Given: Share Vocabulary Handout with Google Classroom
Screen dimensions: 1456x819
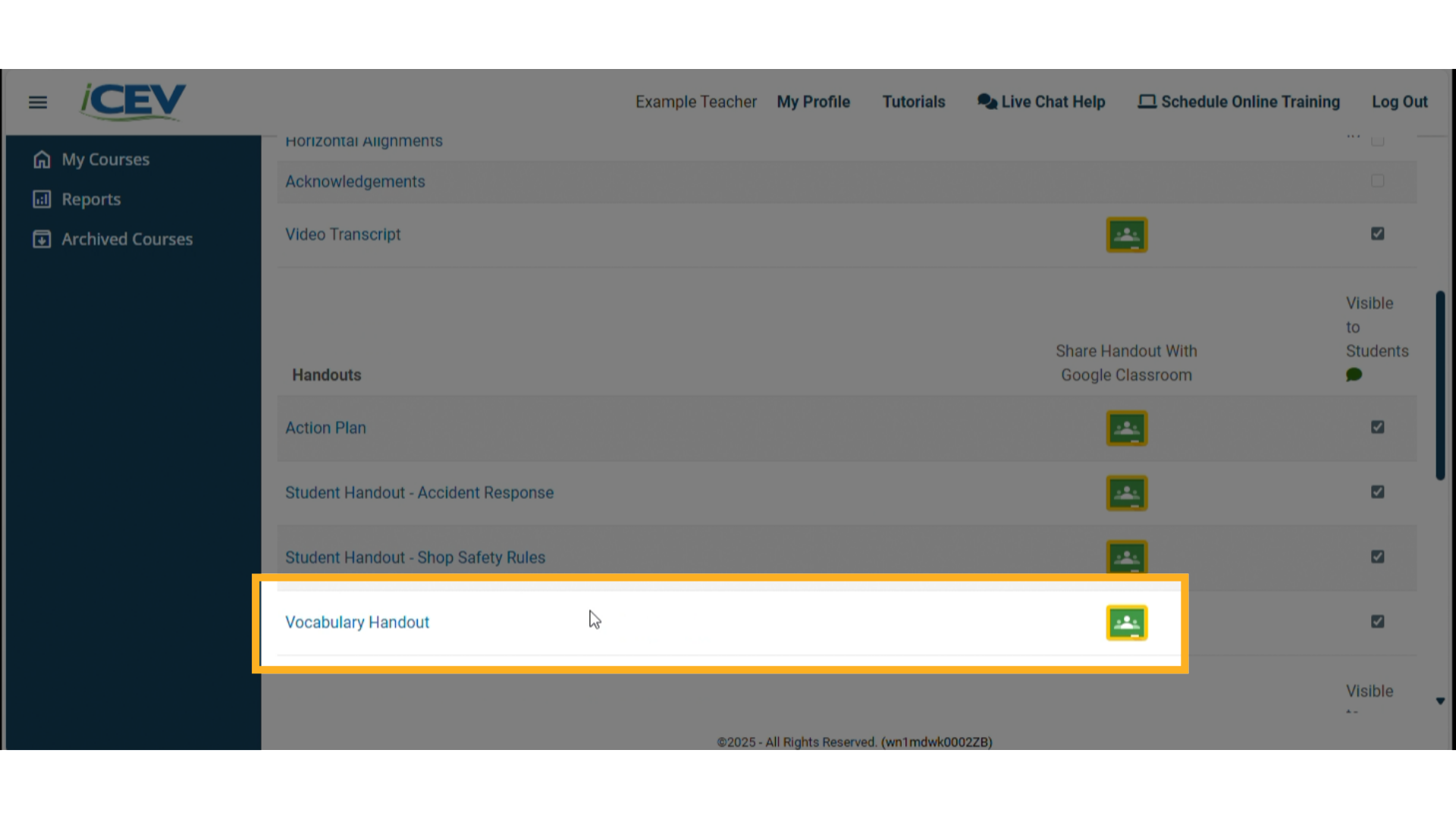Looking at the screenshot, I should point(1127,623).
